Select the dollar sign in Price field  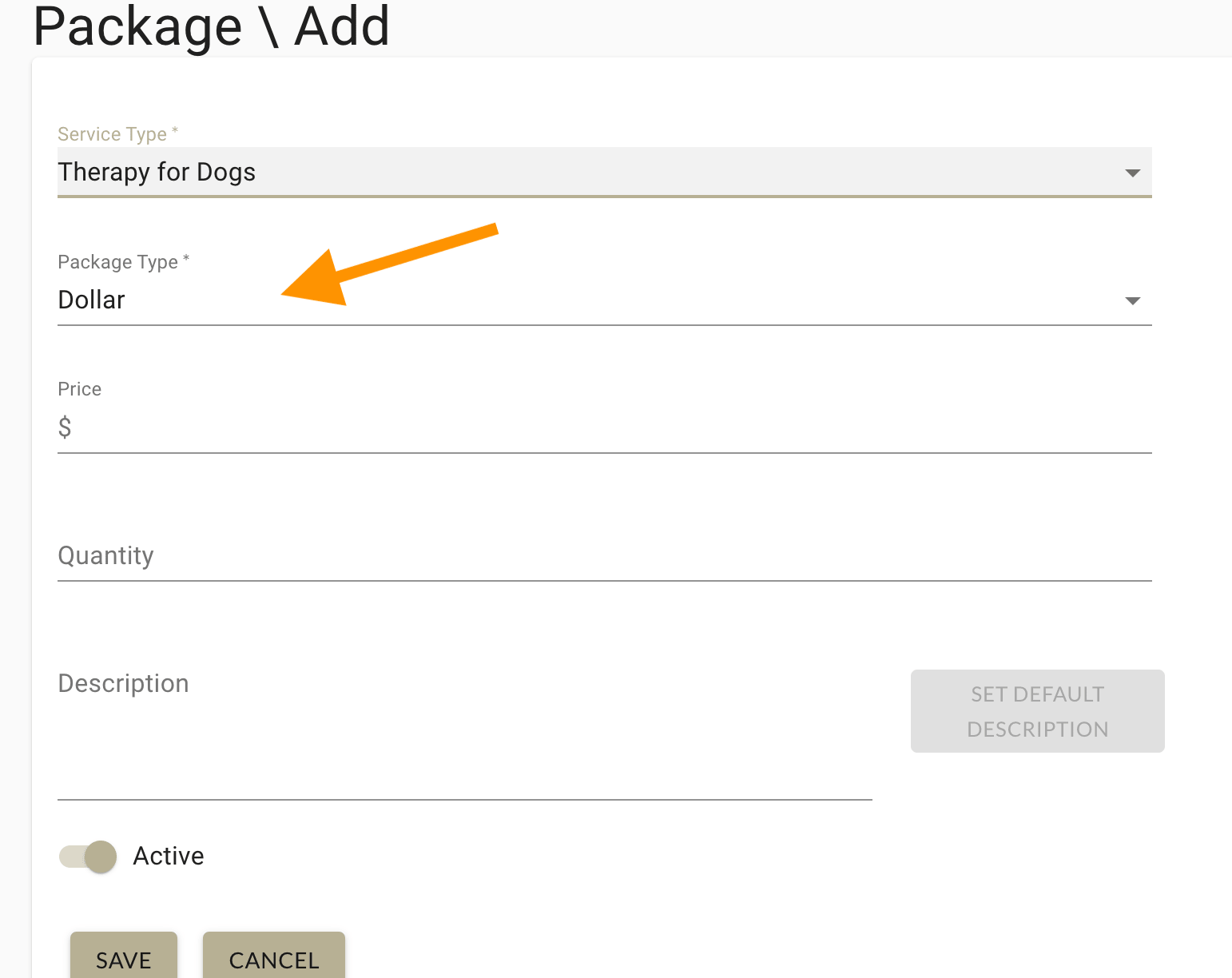pyautogui.click(x=66, y=427)
